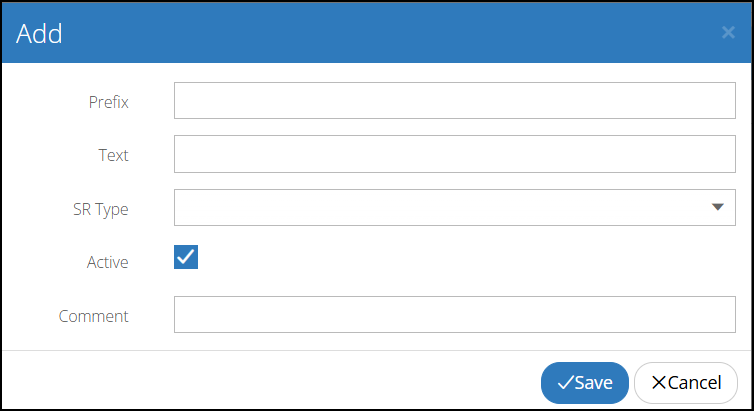The image size is (754, 411).
Task: Click the Comment label
Action: coord(94,316)
